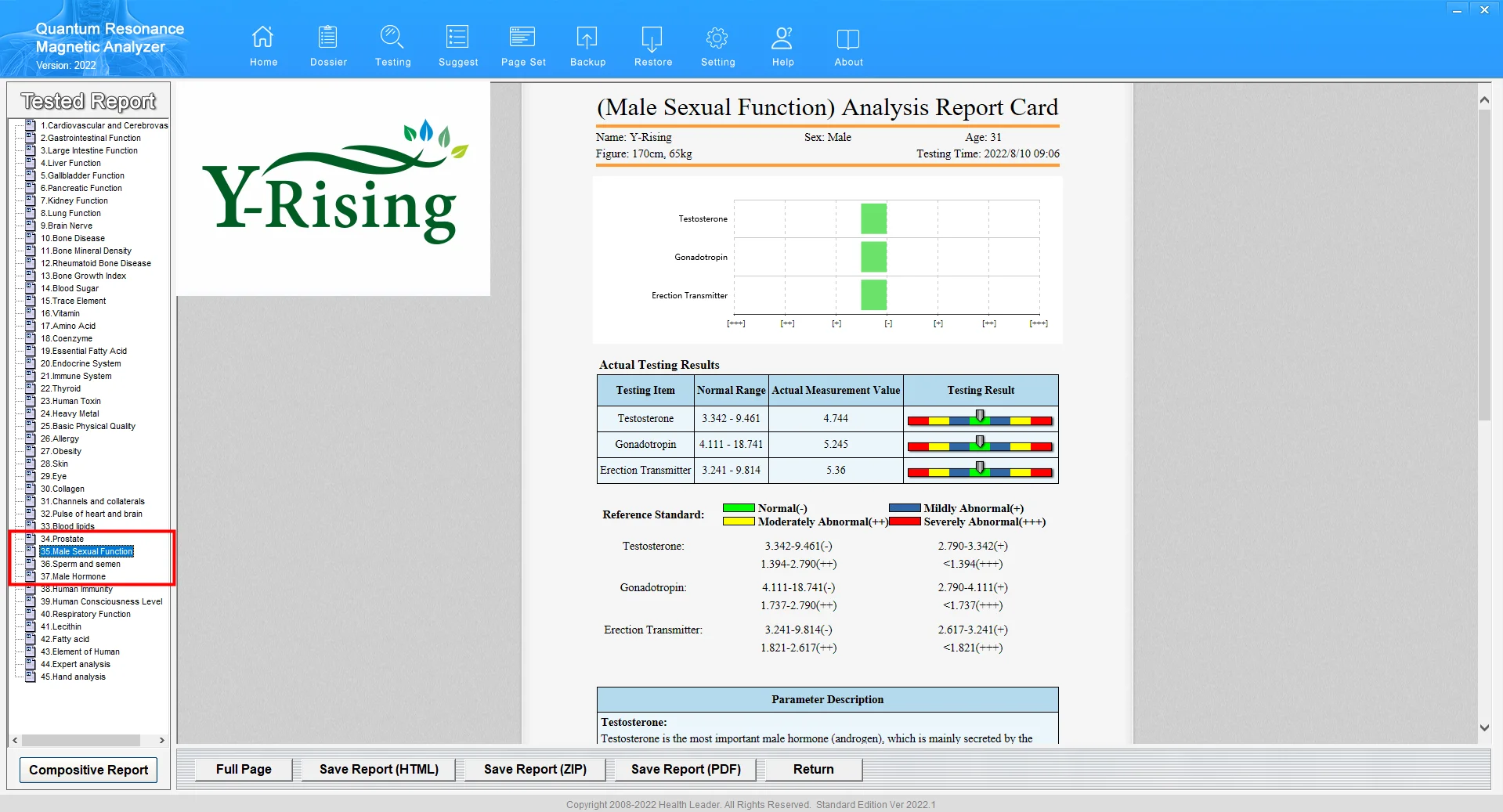This screenshot has height=812, width=1503.
Task: Click the Return button
Action: [814, 769]
